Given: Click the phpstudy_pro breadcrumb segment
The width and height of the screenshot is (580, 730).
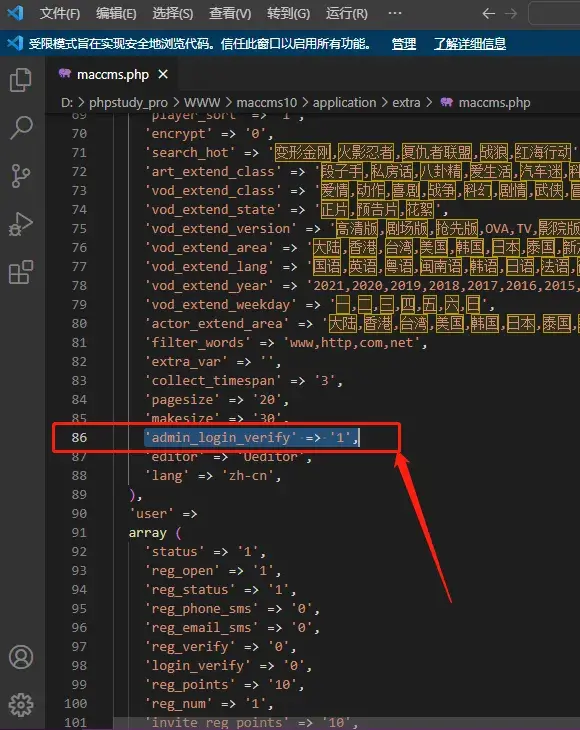Looking at the screenshot, I should [128, 102].
